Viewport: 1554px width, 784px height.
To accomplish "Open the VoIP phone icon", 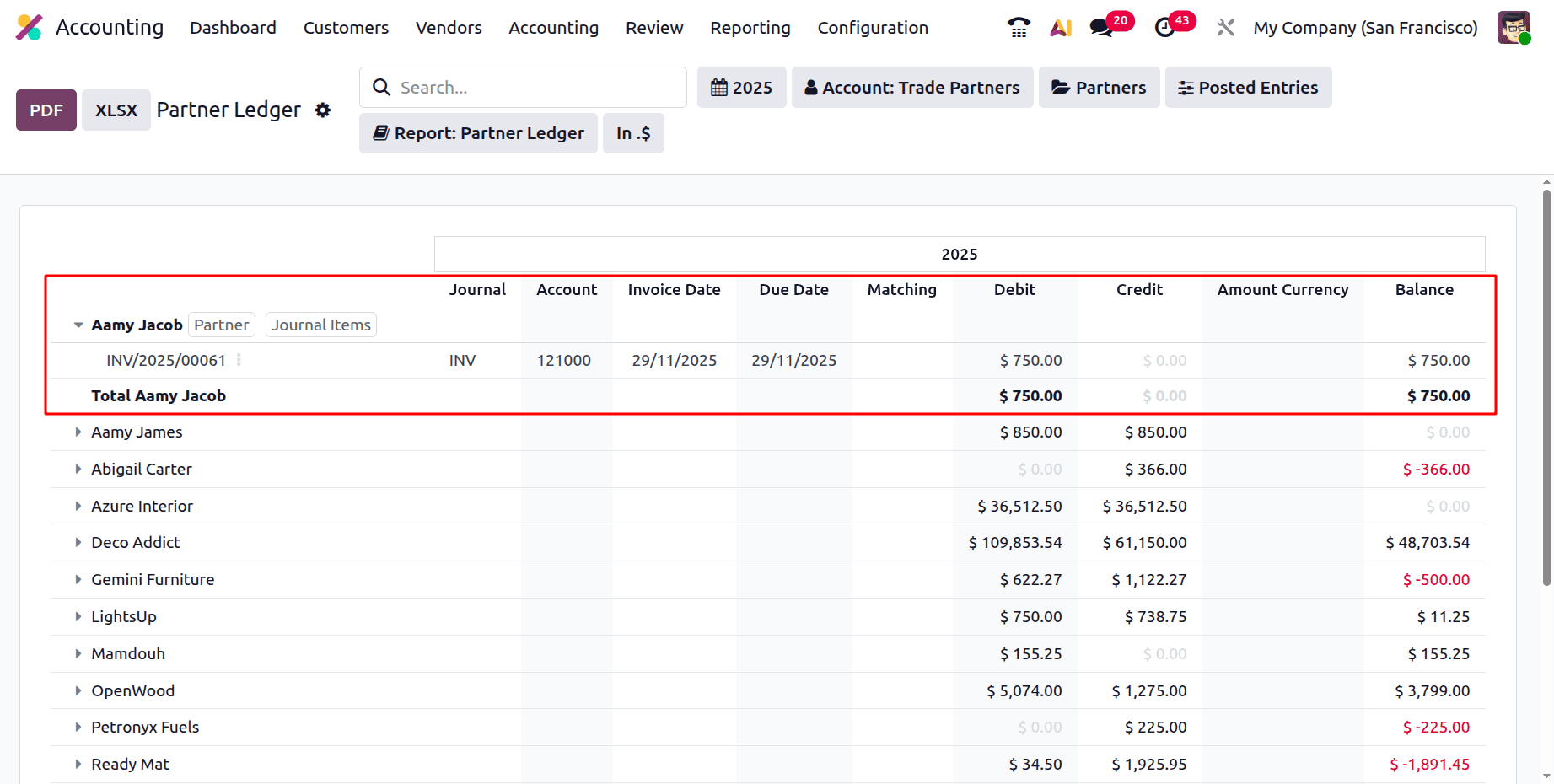I will point(1019,28).
